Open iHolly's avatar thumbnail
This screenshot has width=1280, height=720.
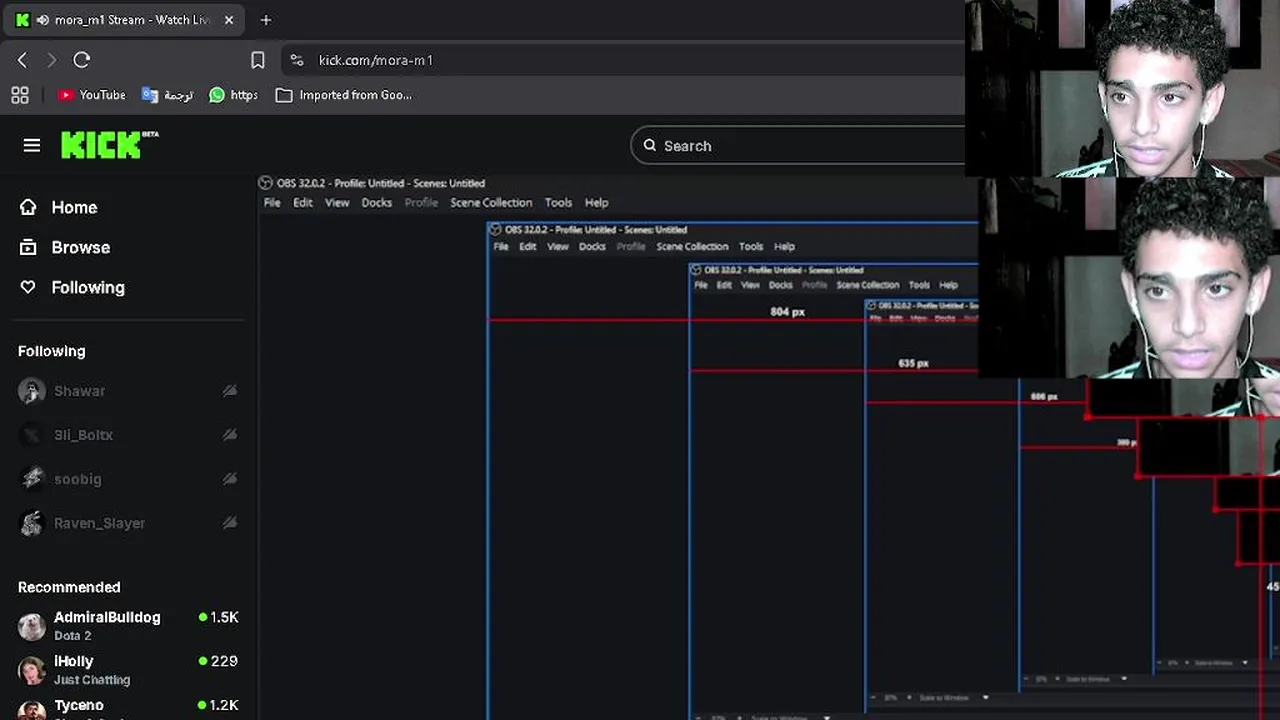(32, 671)
